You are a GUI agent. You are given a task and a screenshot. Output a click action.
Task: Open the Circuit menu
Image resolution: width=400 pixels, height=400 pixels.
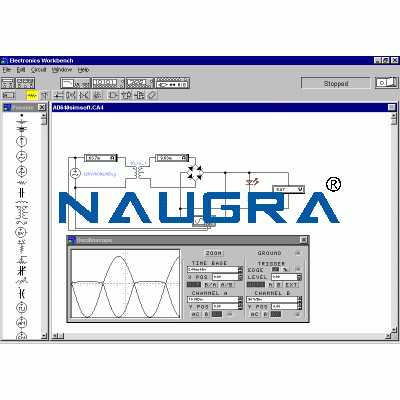pyautogui.click(x=39, y=70)
